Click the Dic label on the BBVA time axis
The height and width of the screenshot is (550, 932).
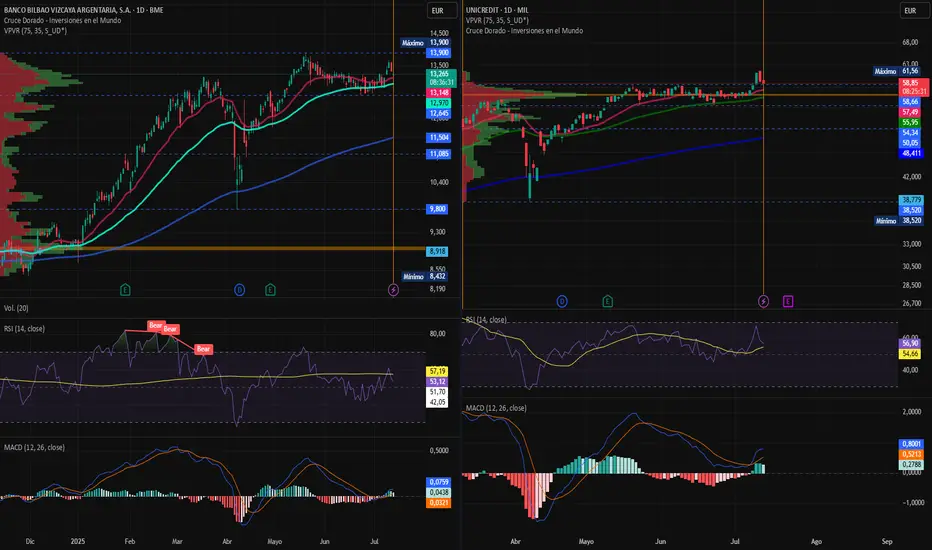click(30, 542)
